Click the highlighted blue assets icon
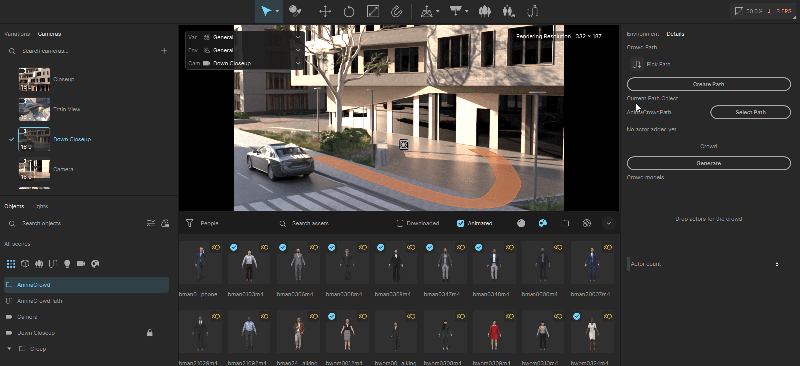This screenshot has width=800, height=366. 543,223
